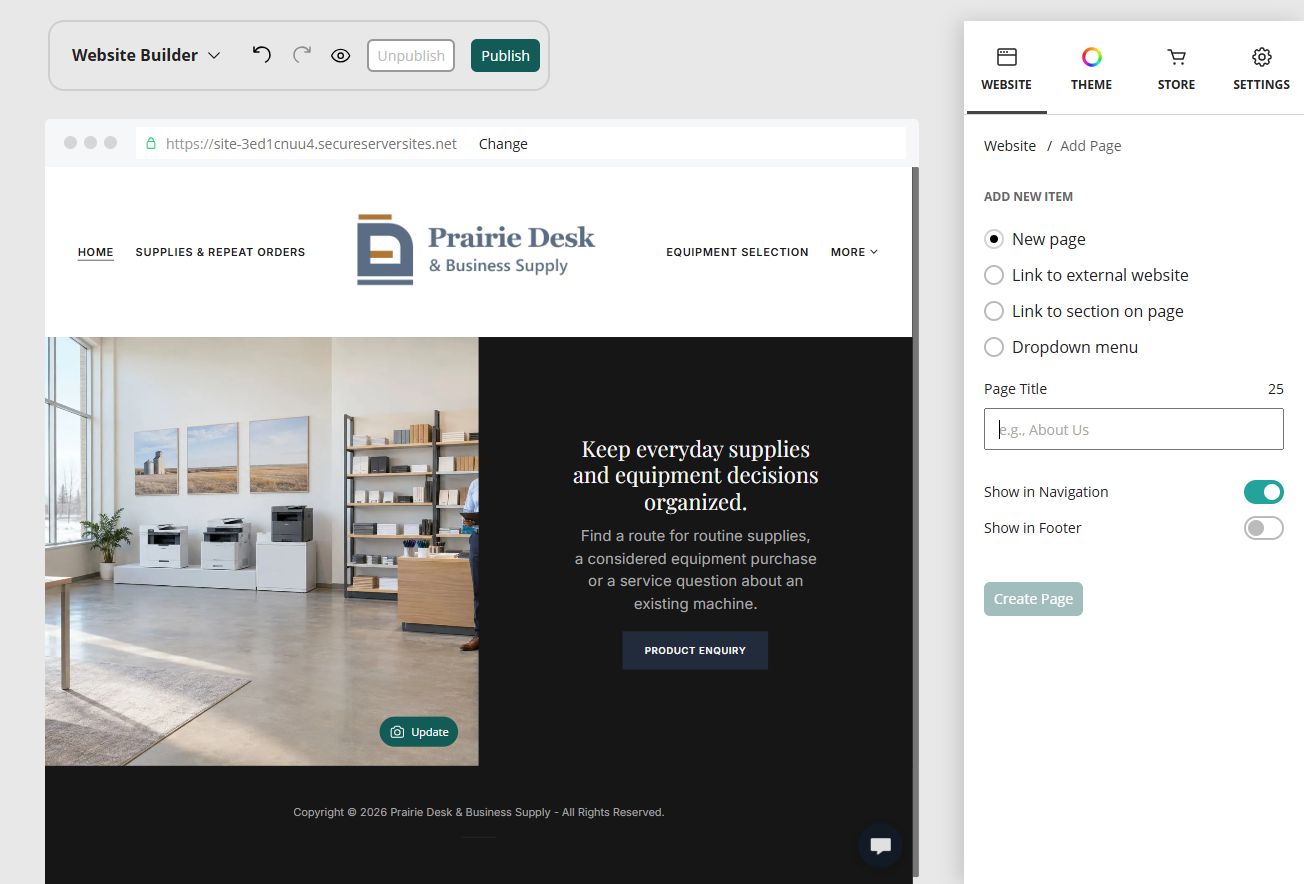Select the hero headline text
Viewport: 1304px width, 884px height.
click(x=695, y=475)
